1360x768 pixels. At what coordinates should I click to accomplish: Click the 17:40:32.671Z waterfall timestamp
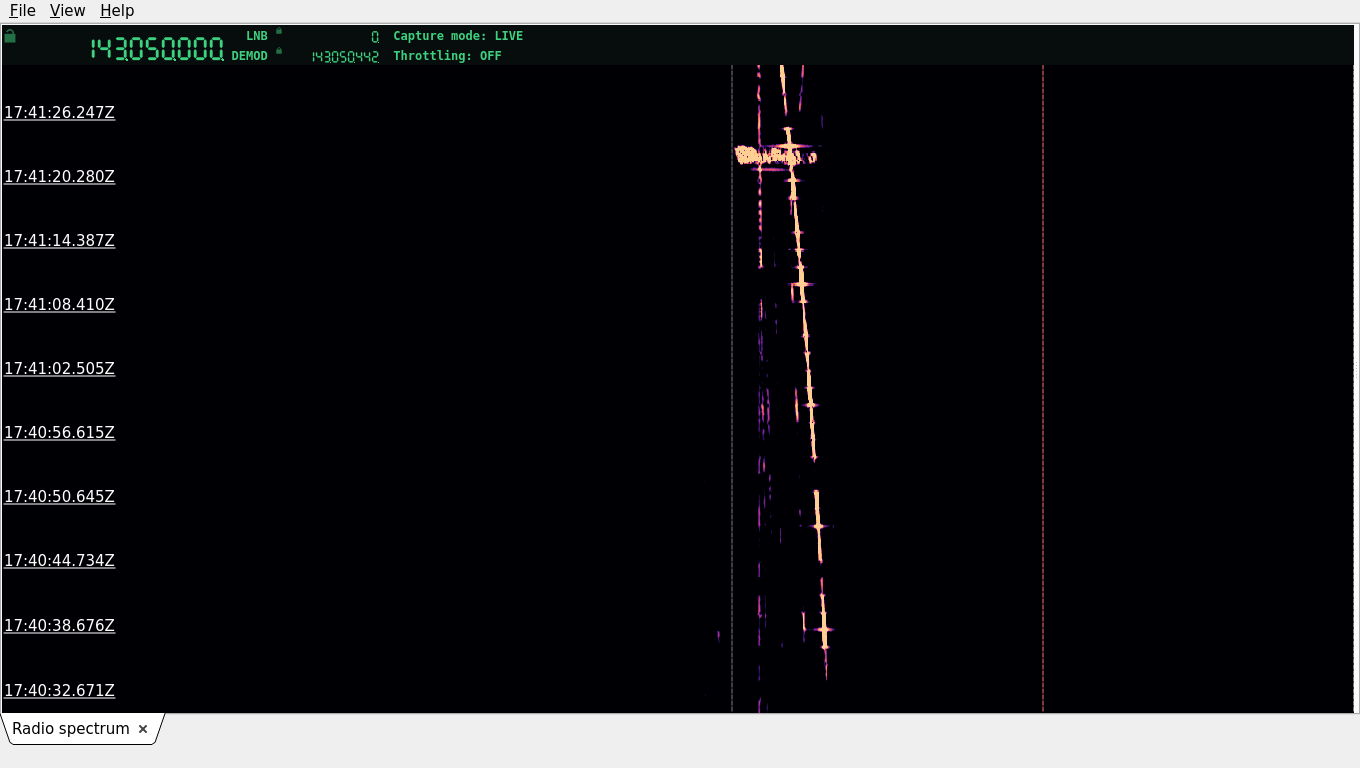click(x=59, y=691)
